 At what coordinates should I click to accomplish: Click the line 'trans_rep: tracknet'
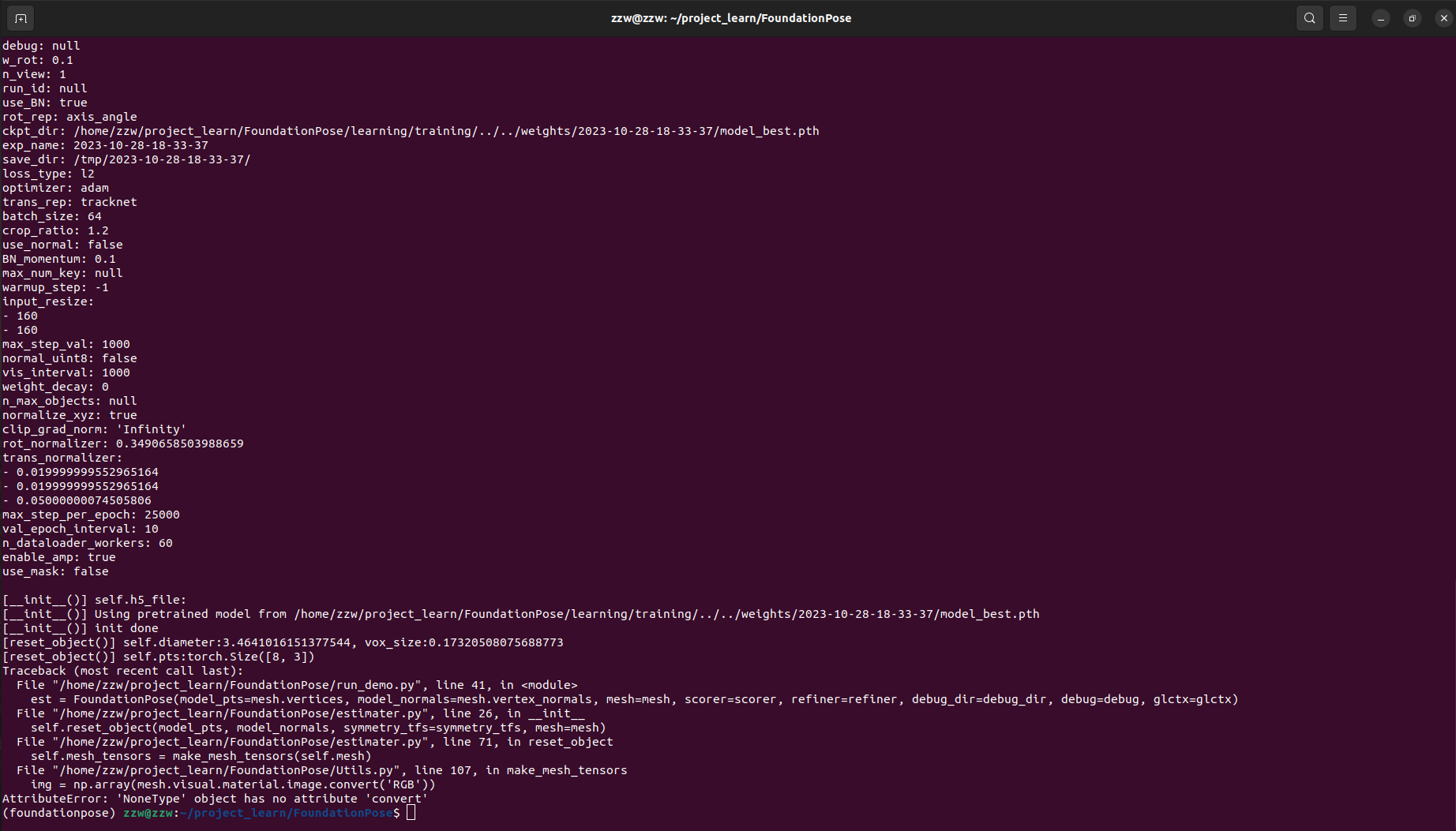coord(69,202)
